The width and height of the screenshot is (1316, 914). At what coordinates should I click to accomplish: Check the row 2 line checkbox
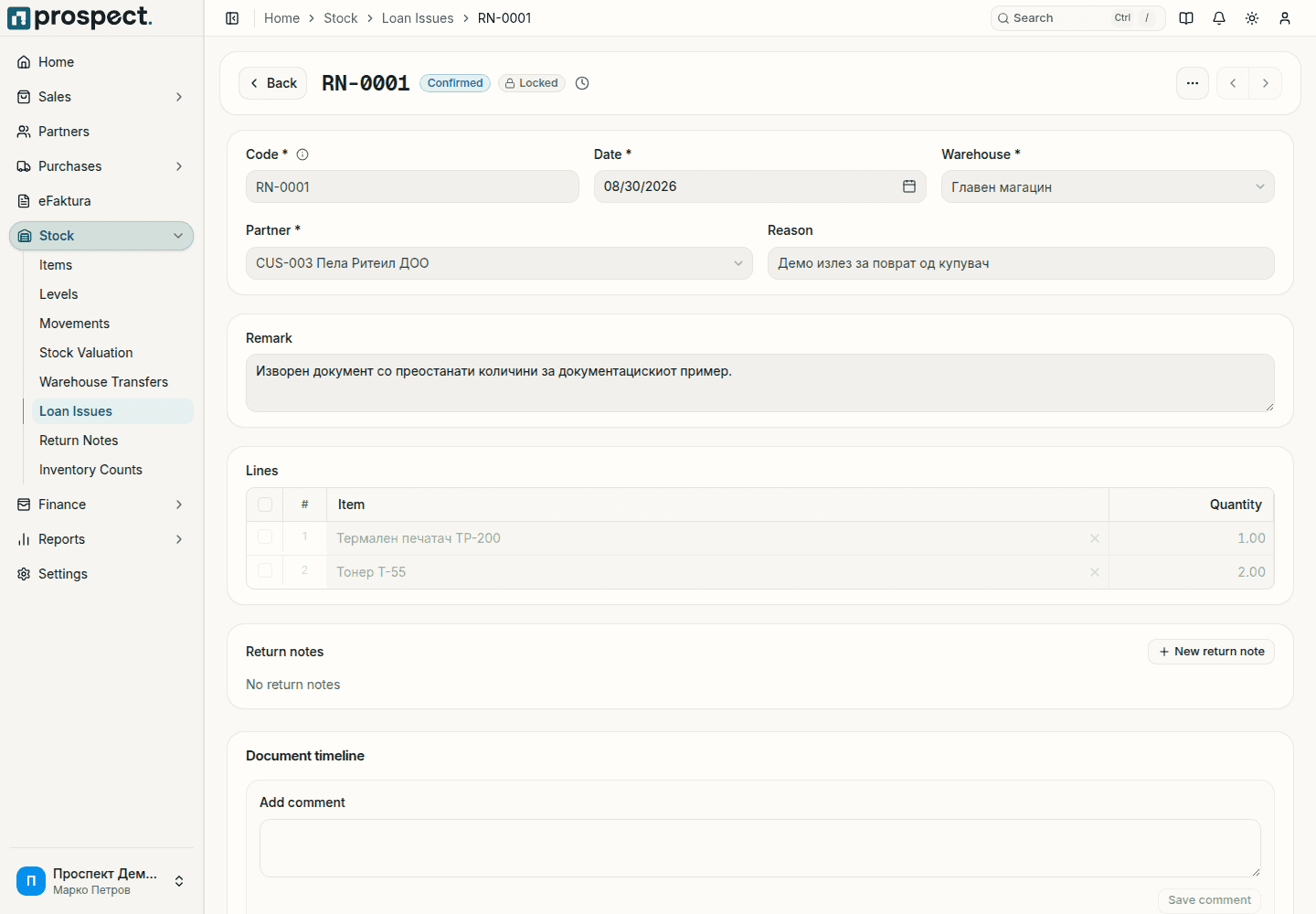(265, 571)
